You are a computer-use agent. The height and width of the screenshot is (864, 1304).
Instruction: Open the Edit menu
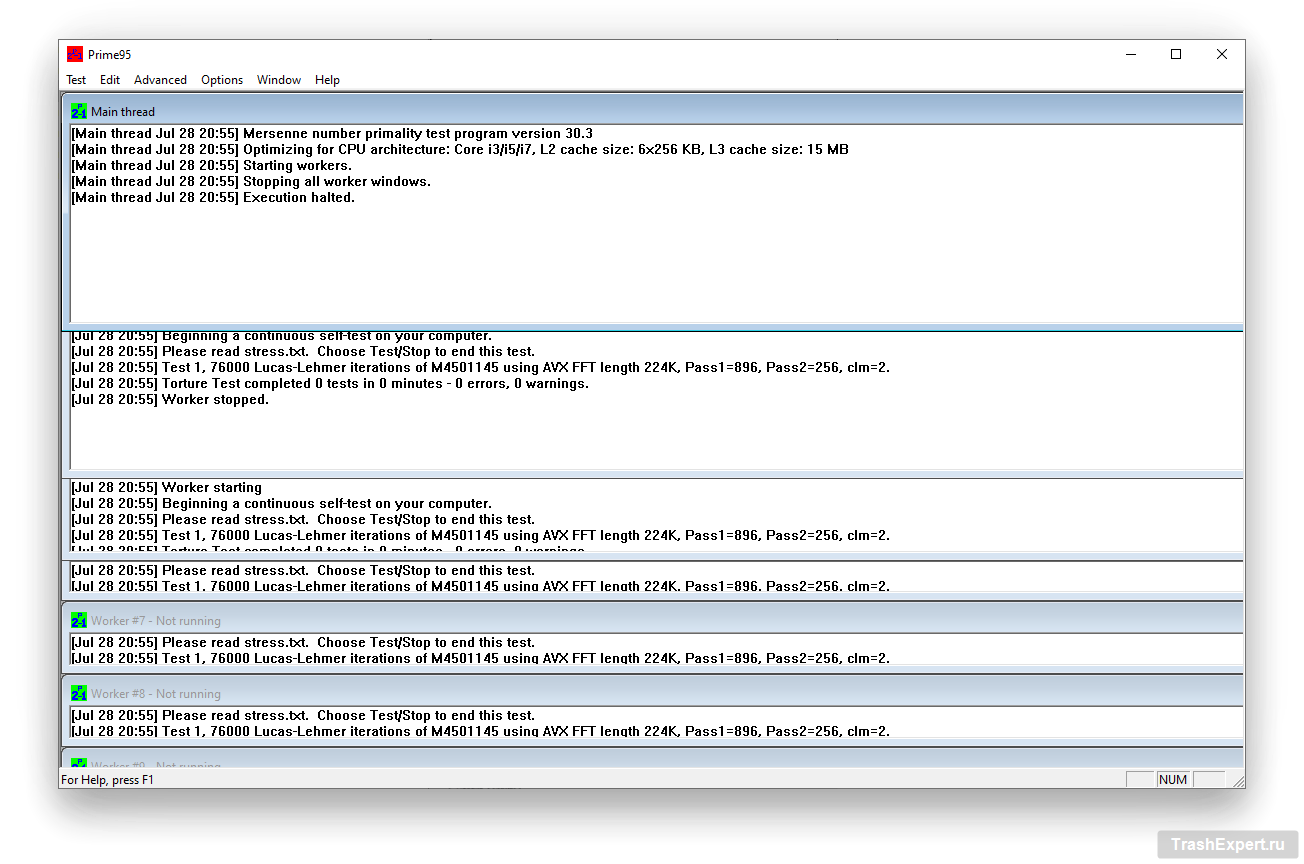[x=110, y=80]
